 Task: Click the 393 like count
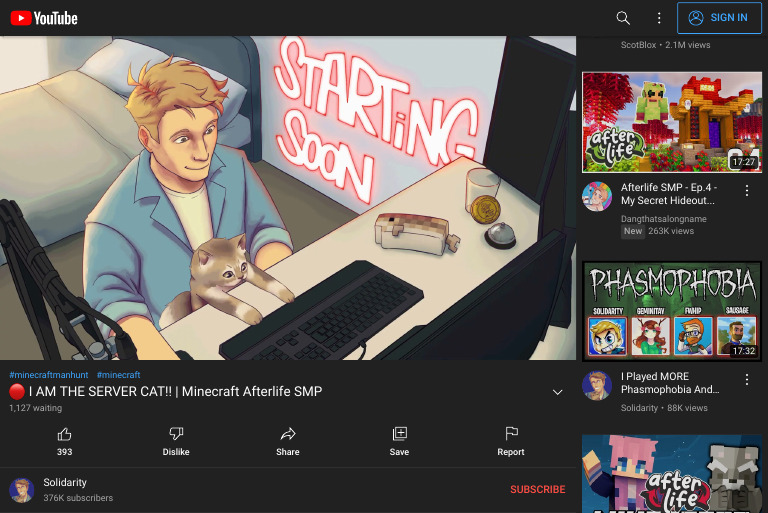(64, 452)
